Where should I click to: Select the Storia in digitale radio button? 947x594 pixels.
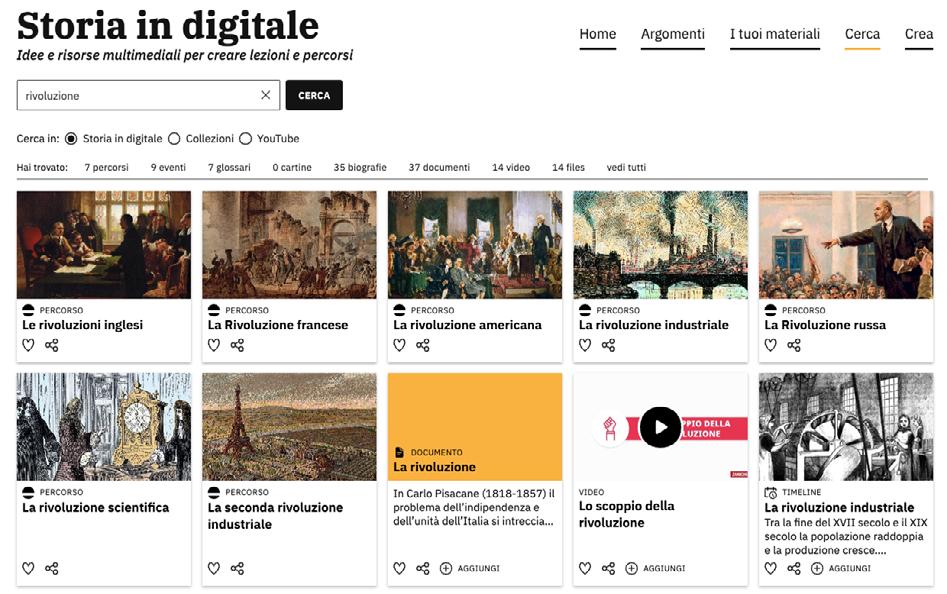pyautogui.click(x=71, y=138)
